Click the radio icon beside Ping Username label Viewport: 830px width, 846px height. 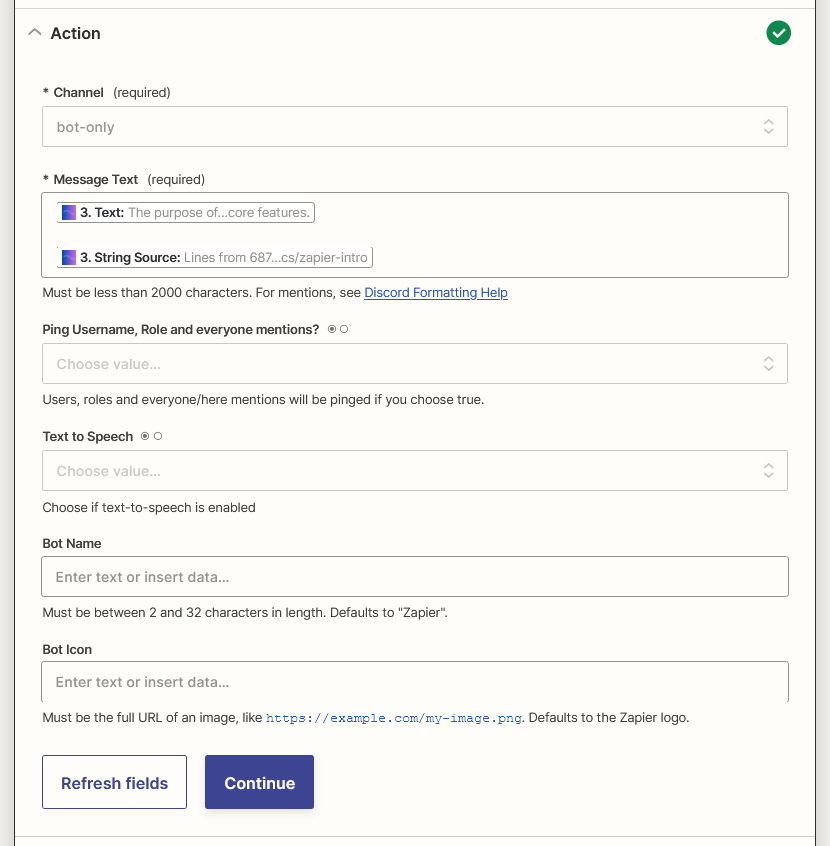(338, 329)
